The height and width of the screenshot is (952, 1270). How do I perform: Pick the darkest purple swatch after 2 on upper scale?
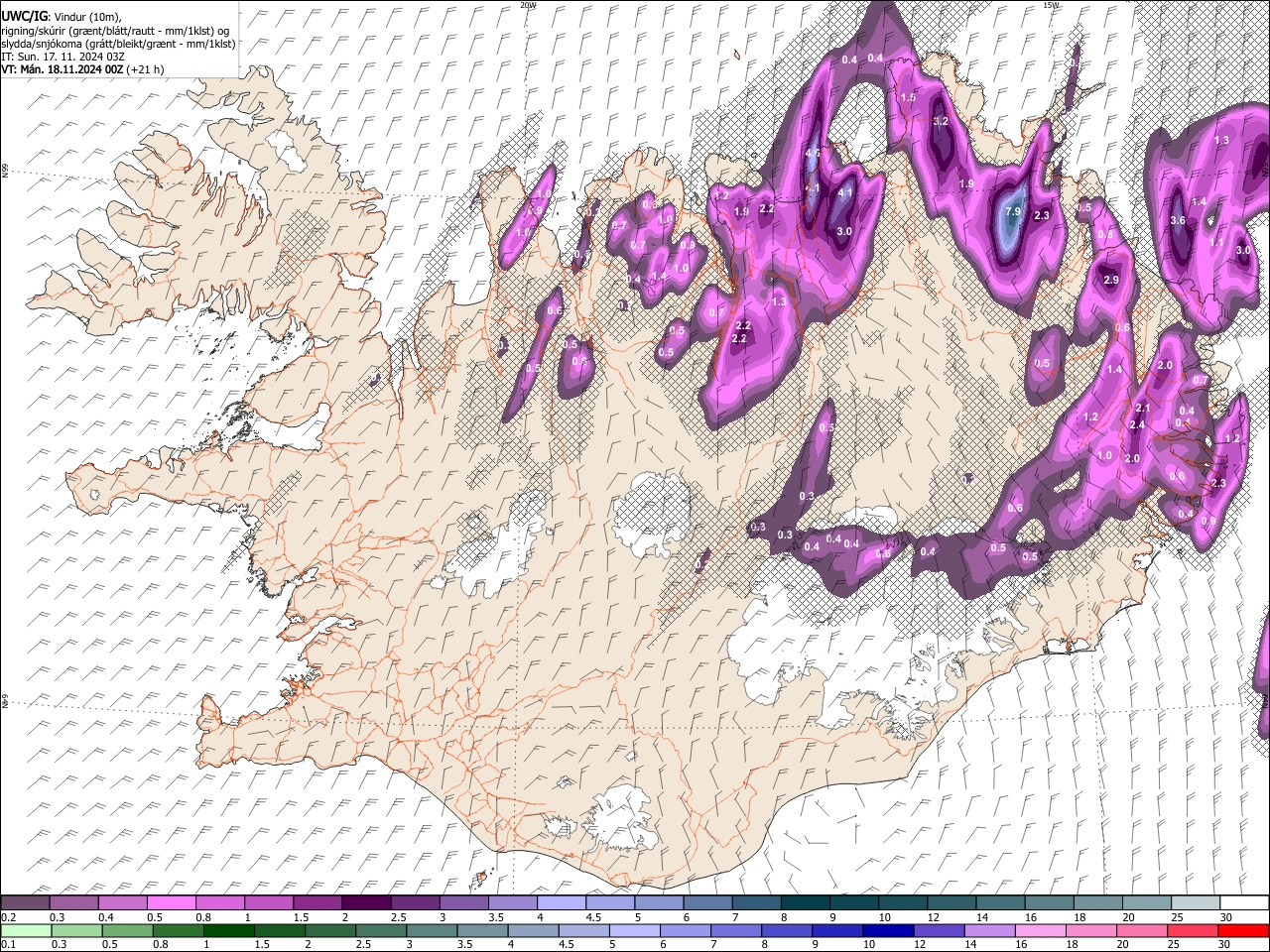pos(365,902)
